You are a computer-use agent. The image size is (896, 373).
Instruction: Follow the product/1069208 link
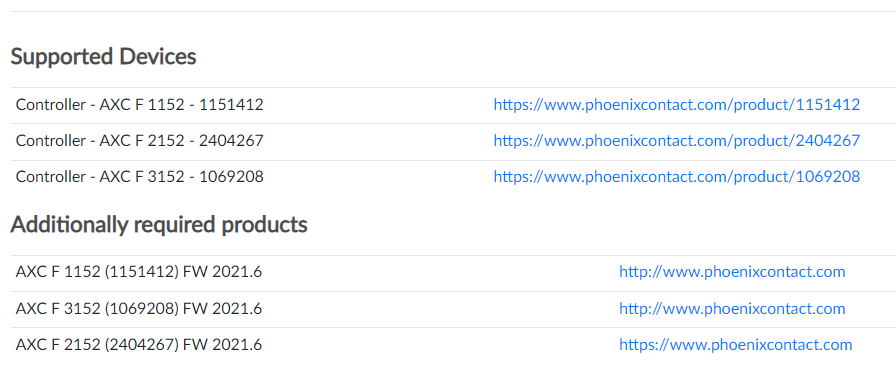point(677,177)
